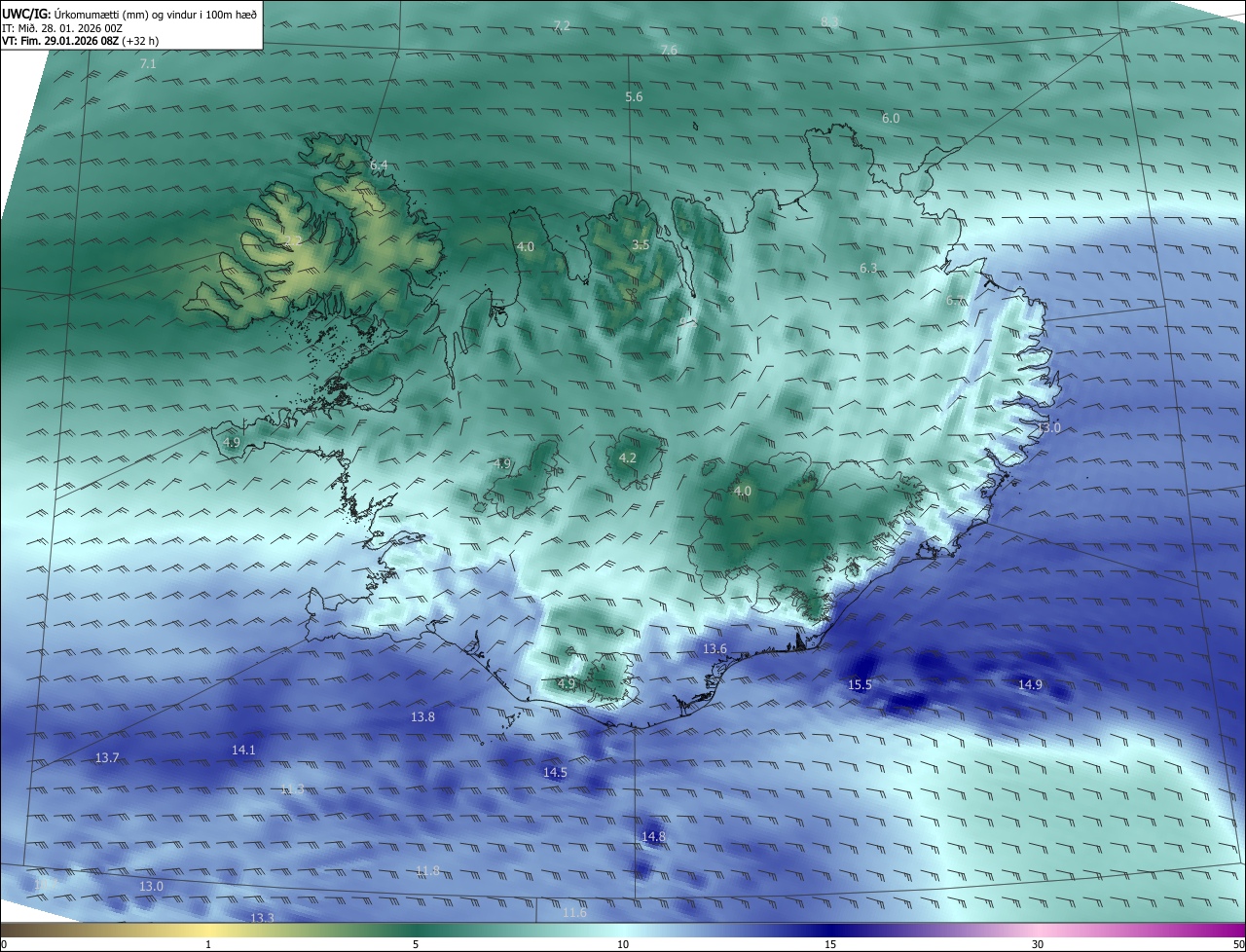Click the "VT: Fim. 29.01.2026 08Z (+32 h)" line
This screenshot has height=952, width=1246.
81,41
